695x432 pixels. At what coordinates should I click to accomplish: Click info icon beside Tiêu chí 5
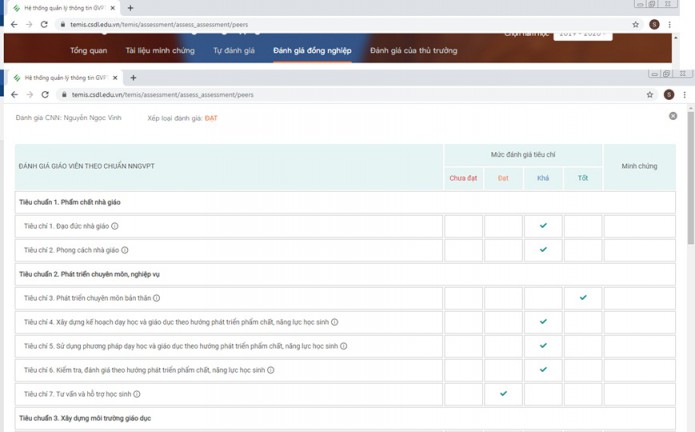click(x=344, y=346)
